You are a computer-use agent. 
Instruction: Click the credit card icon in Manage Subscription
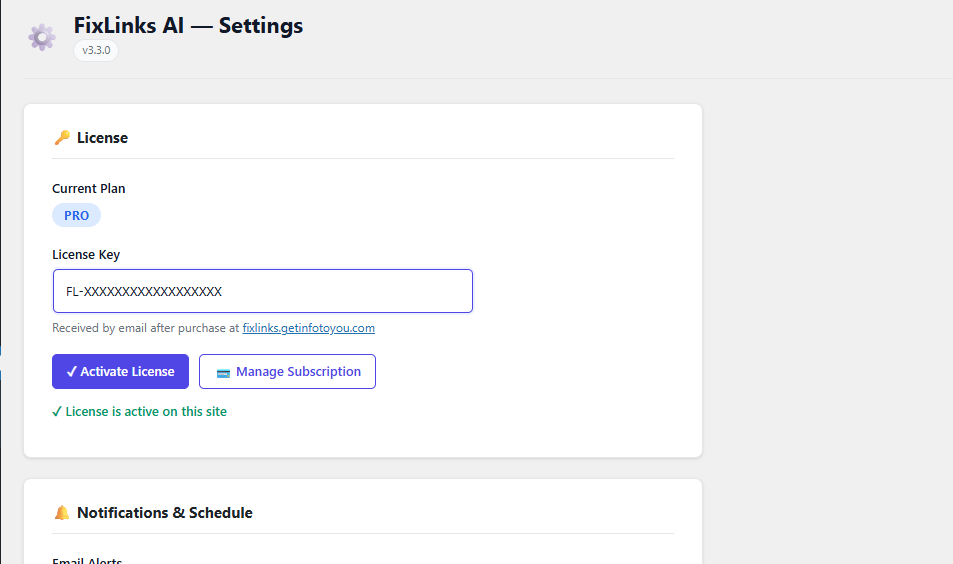click(223, 373)
